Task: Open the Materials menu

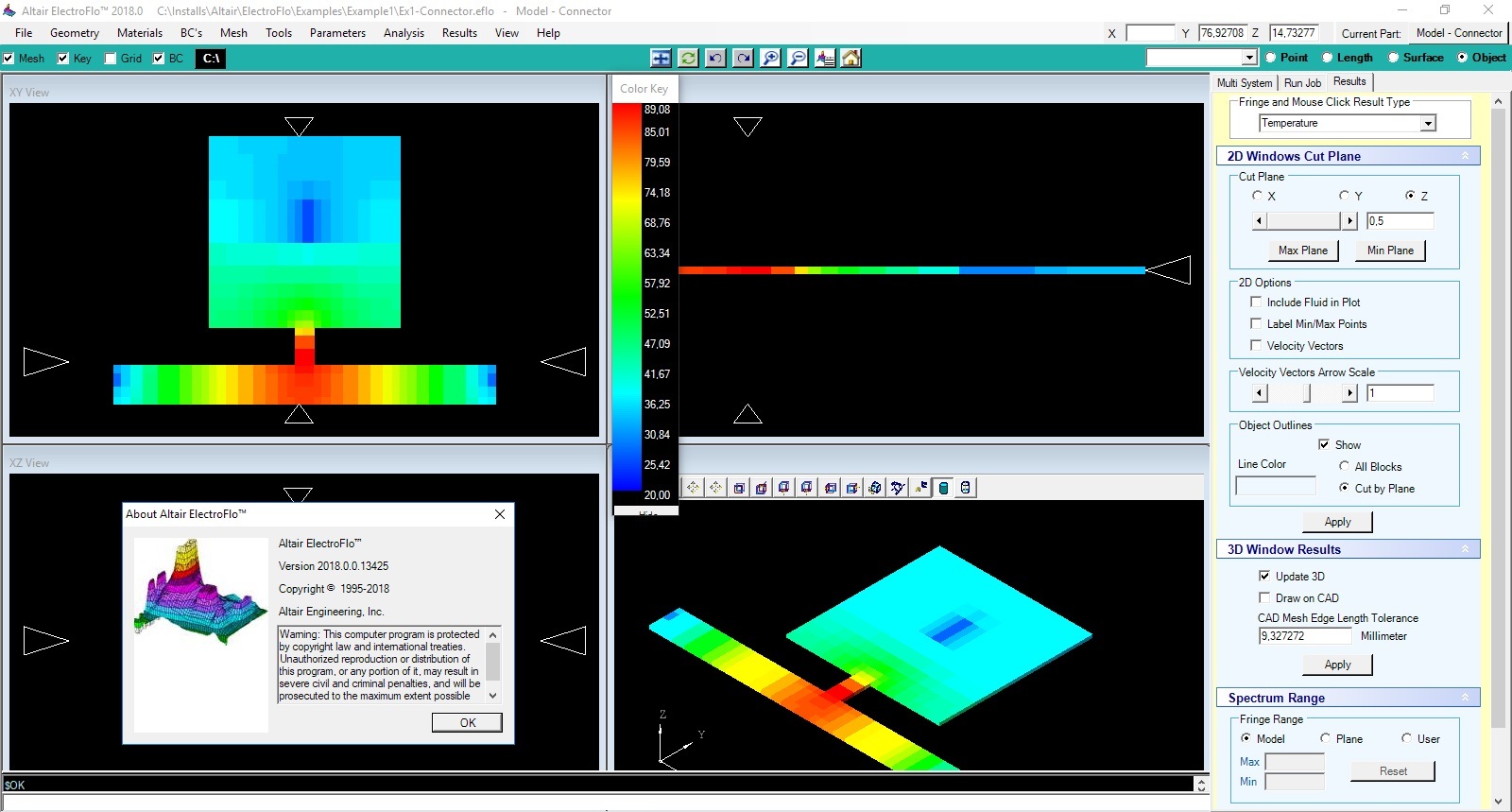Action: pos(140,33)
